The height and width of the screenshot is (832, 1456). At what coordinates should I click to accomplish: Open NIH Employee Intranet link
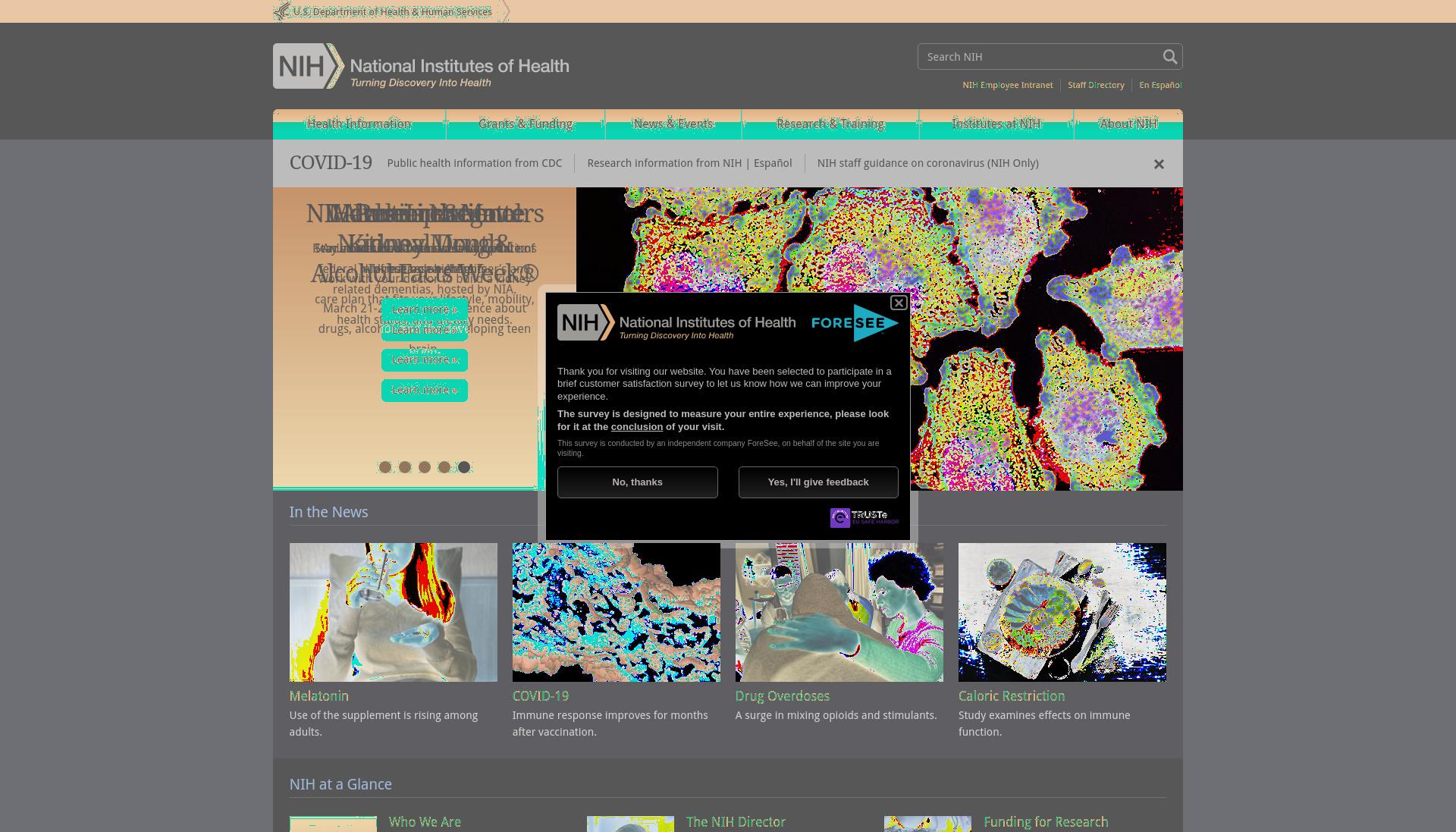coord(1008,85)
